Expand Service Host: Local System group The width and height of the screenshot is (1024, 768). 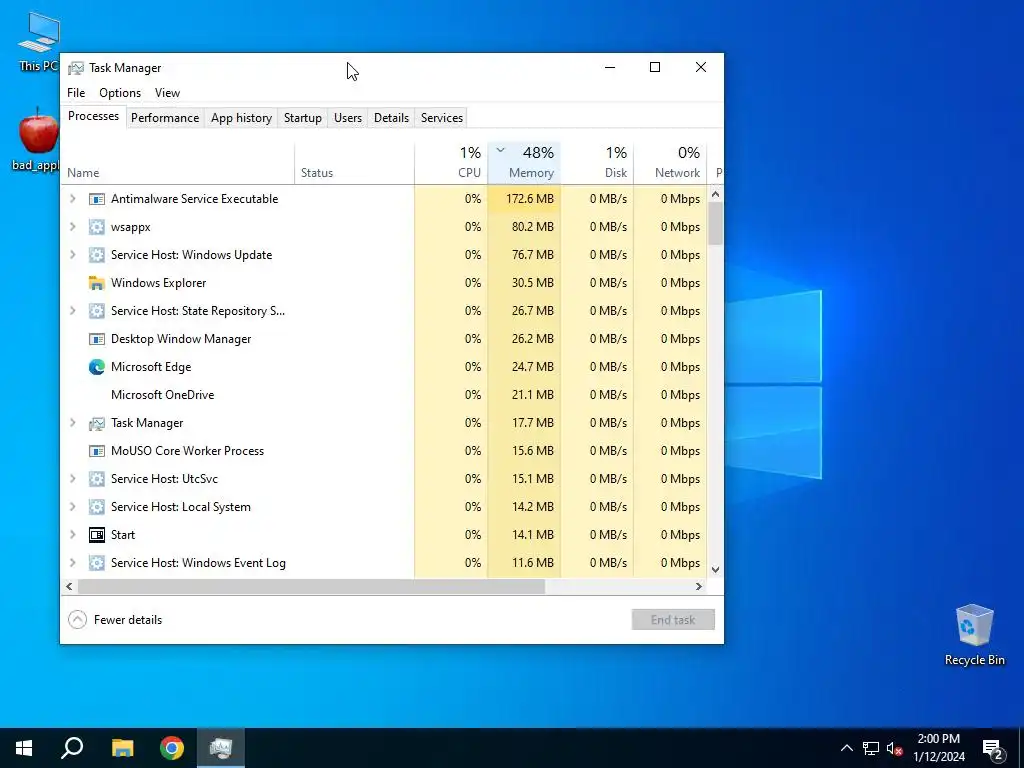[72, 507]
